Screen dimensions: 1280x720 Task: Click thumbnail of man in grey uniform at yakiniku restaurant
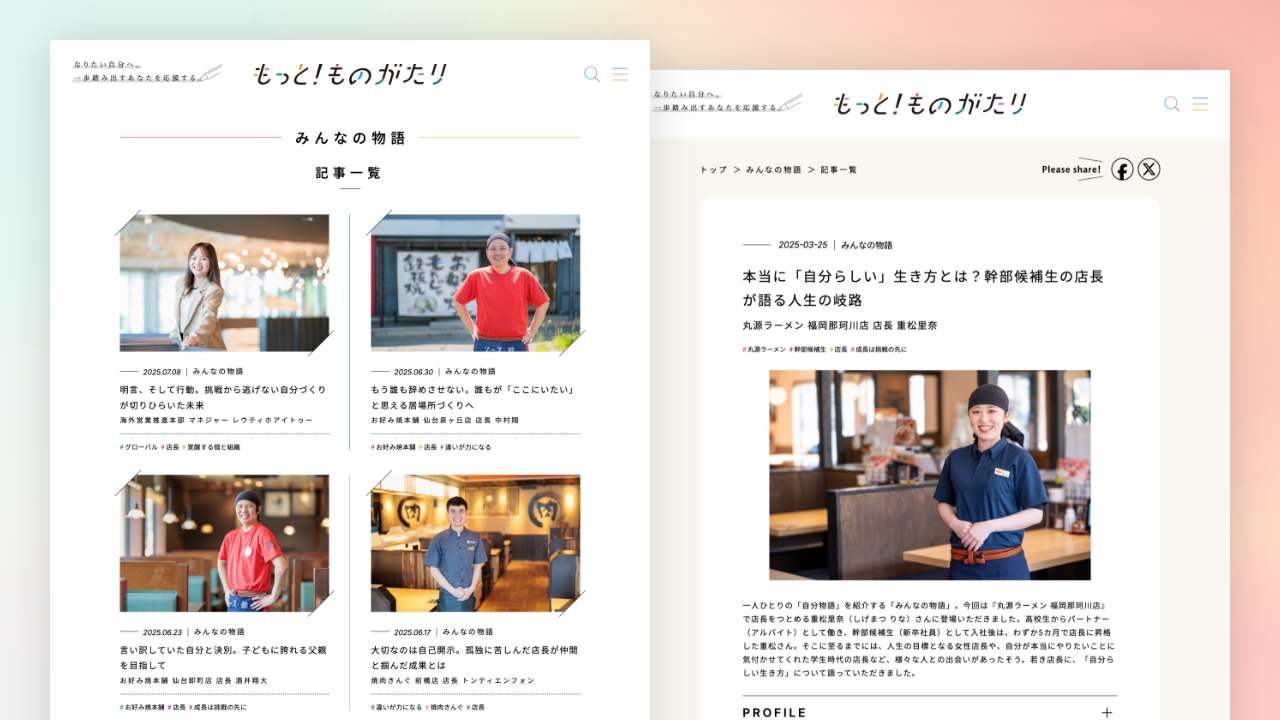point(475,543)
